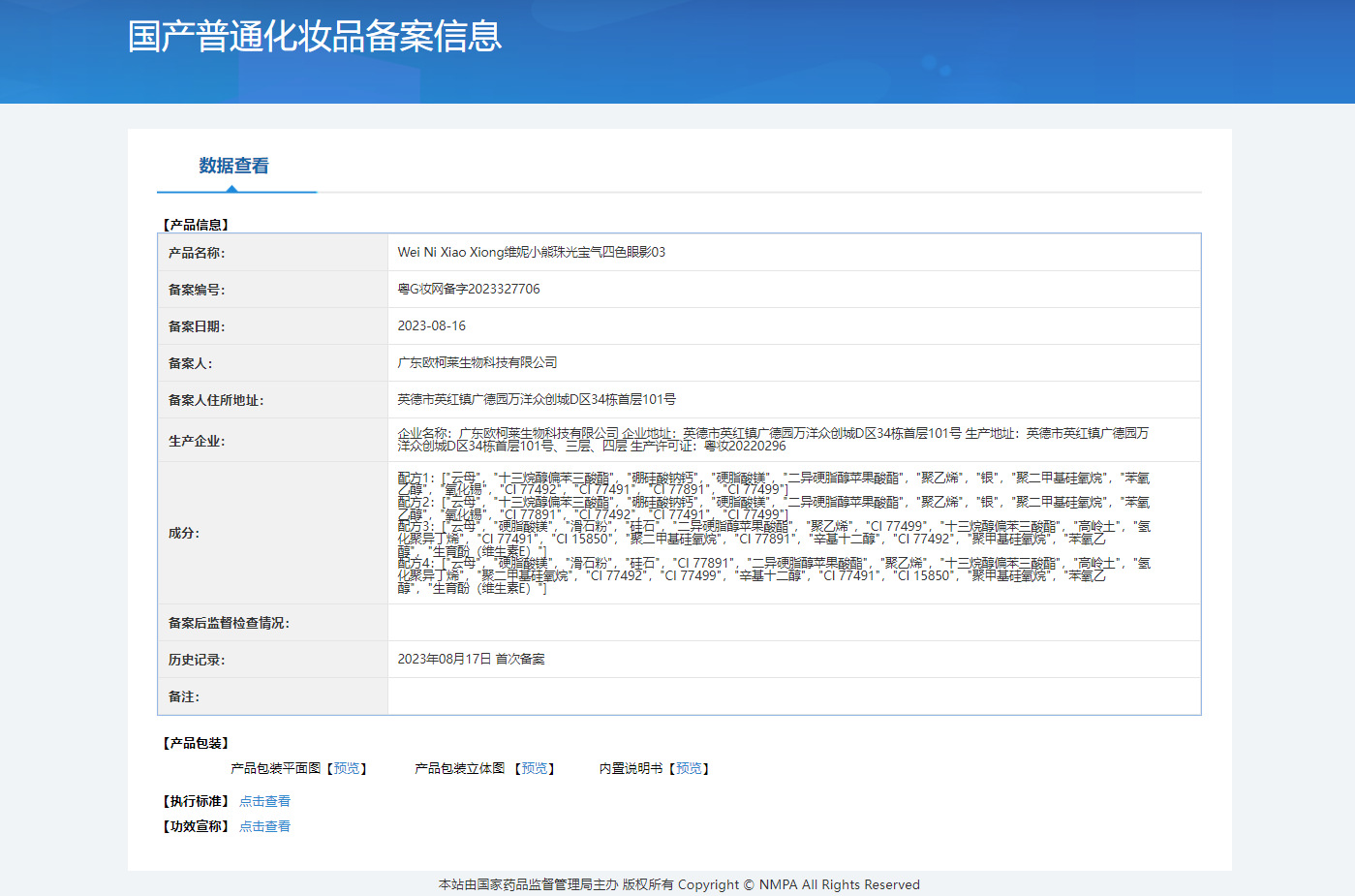Click the 备案日期 row label
The width and height of the screenshot is (1355, 896).
click(x=197, y=326)
